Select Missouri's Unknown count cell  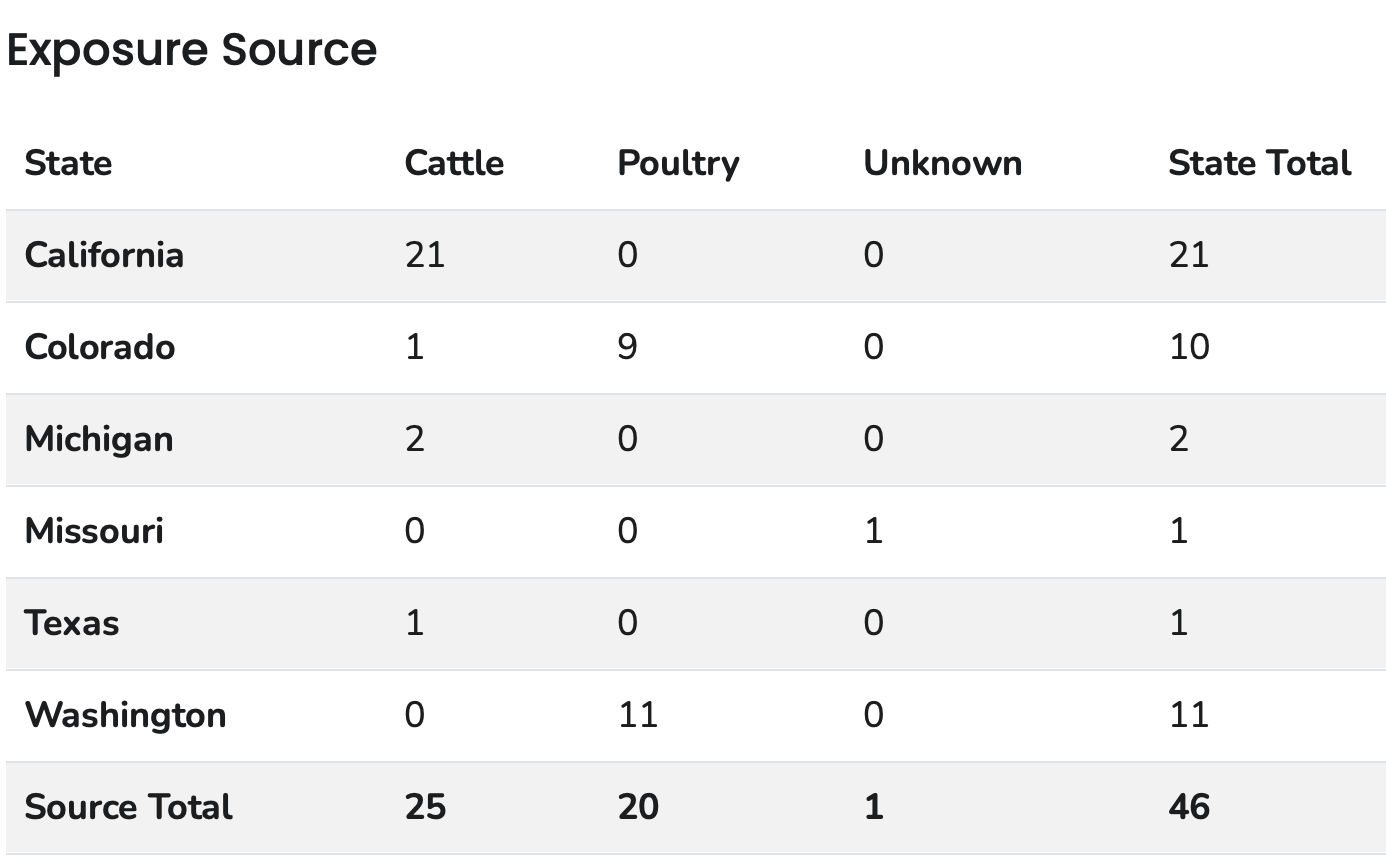coord(873,531)
